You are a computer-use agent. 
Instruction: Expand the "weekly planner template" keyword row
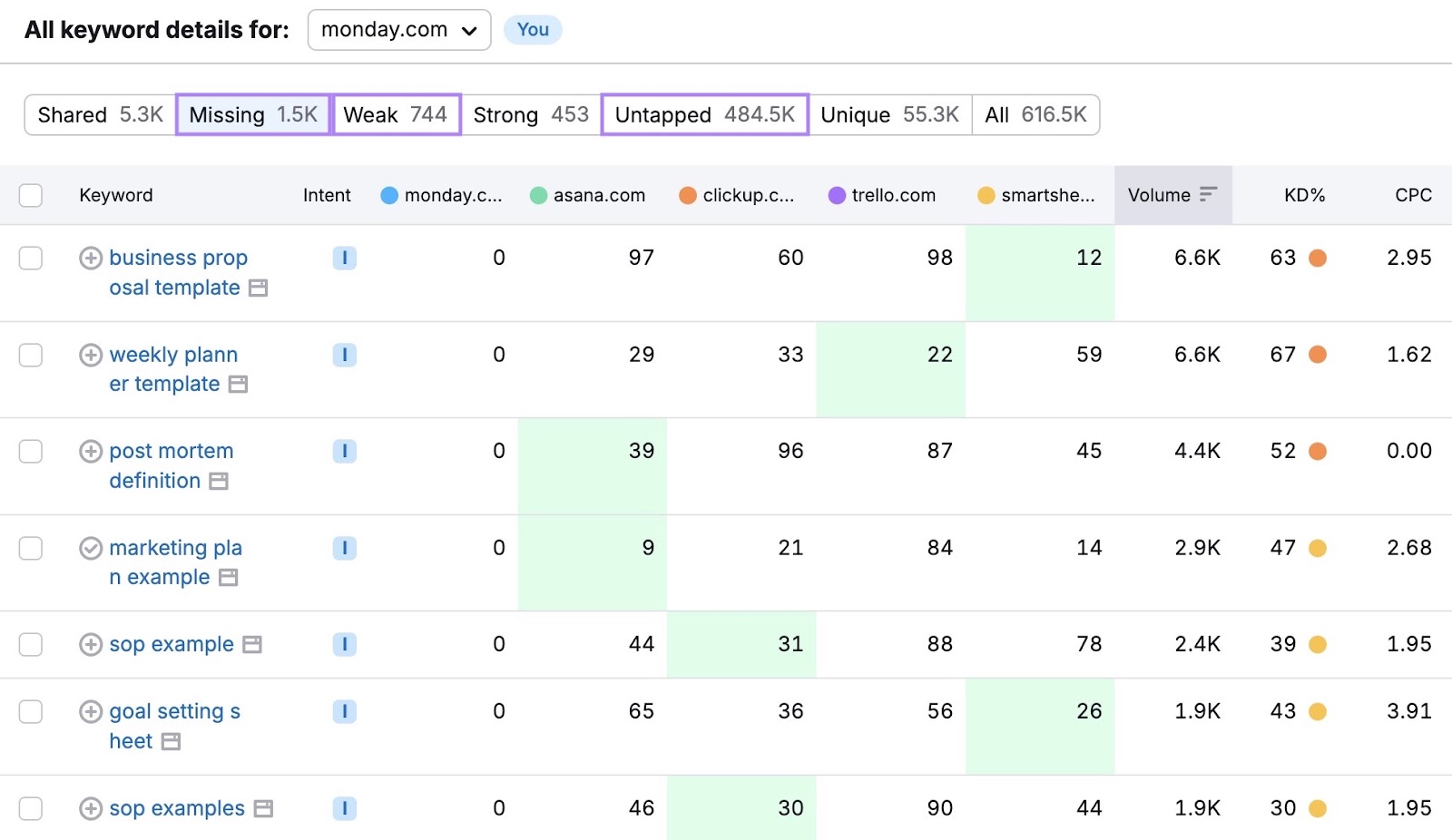(90, 355)
